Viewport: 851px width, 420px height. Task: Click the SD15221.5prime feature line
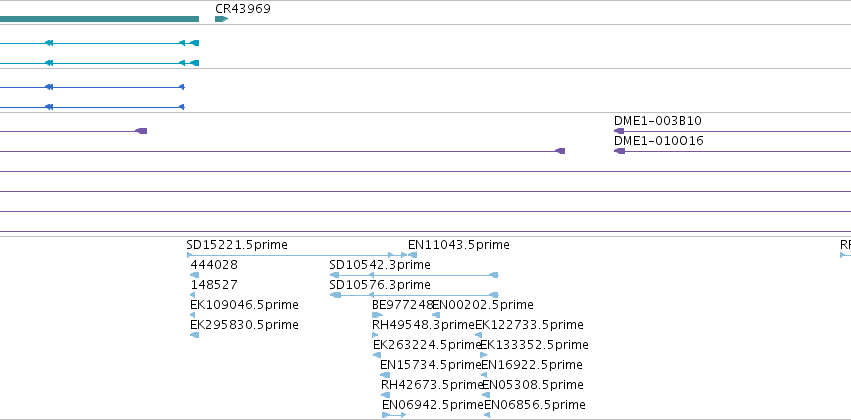coord(297,255)
